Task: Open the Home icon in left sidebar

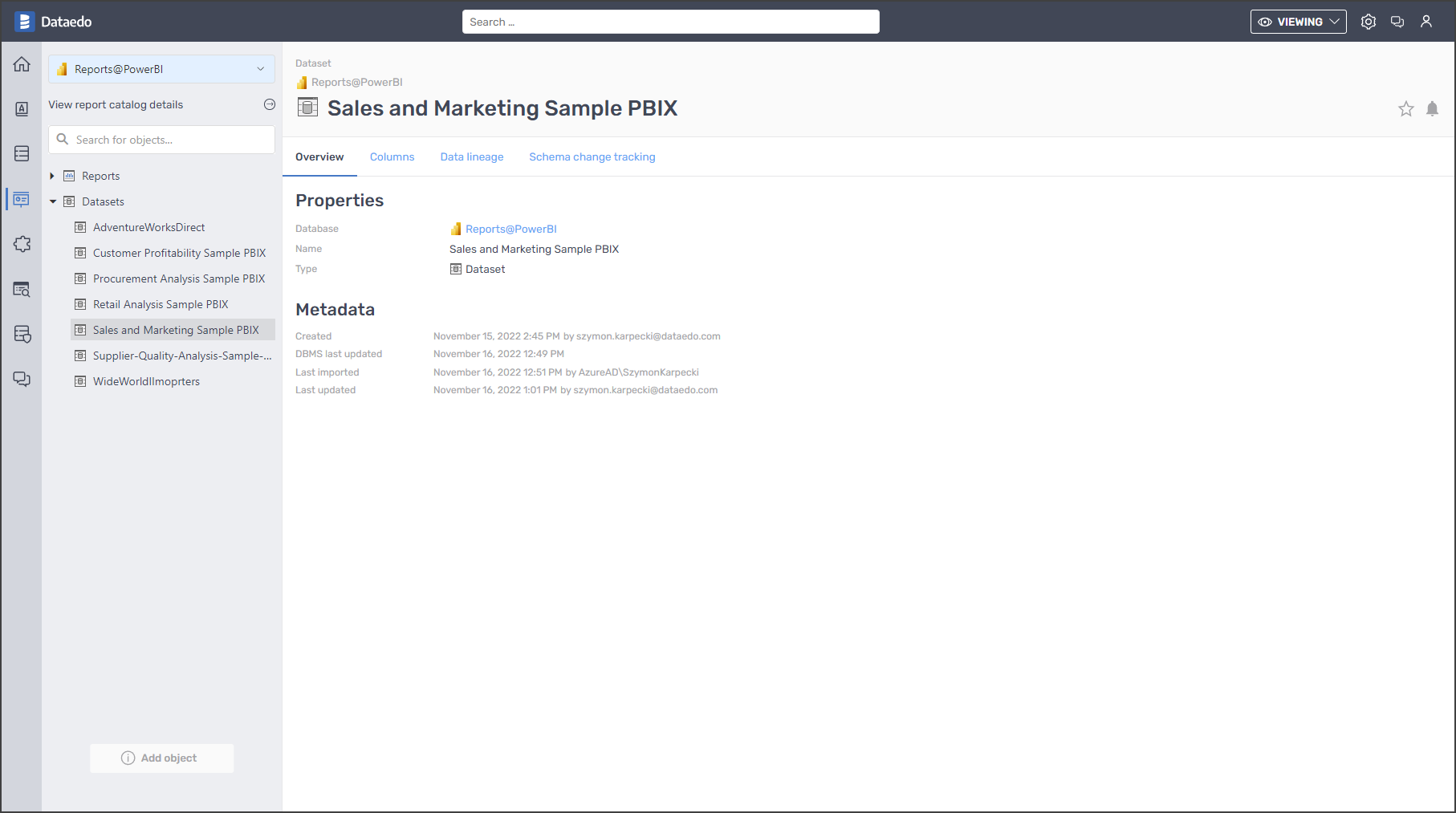Action: pos(22,65)
